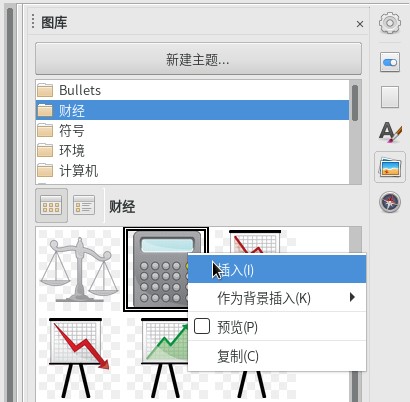Select the 环境 theme folder
The image size is (410, 402).
coord(192,150)
